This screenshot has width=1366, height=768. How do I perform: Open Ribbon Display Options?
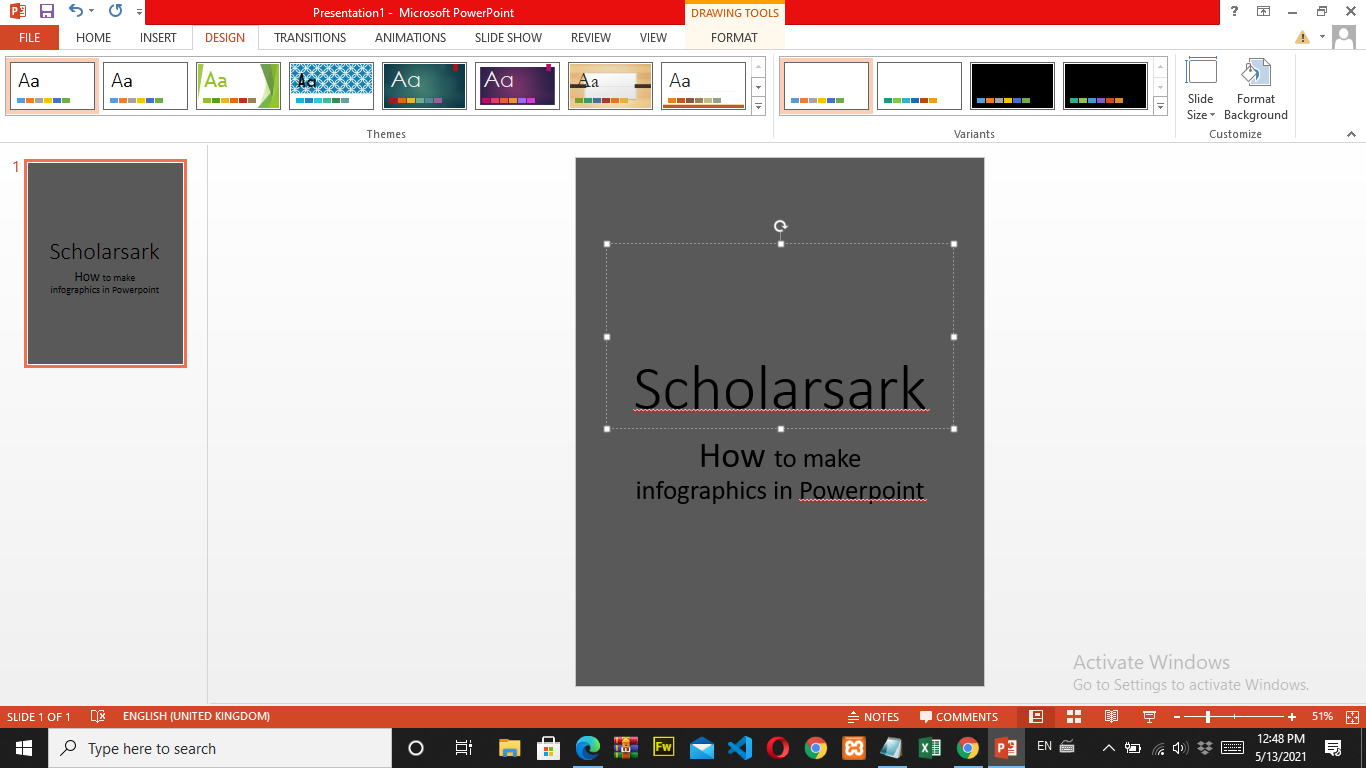click(x=1264, y=11)
